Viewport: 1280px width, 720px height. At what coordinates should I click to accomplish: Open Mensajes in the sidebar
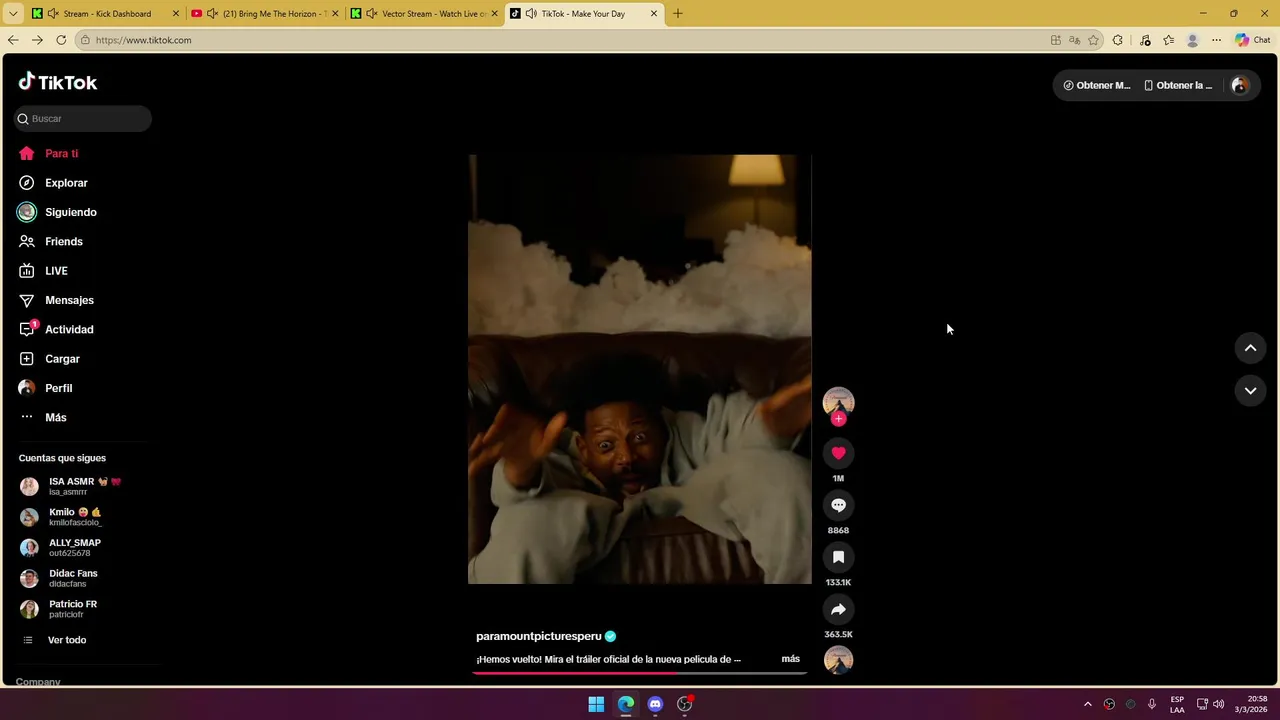pos(56,300)
